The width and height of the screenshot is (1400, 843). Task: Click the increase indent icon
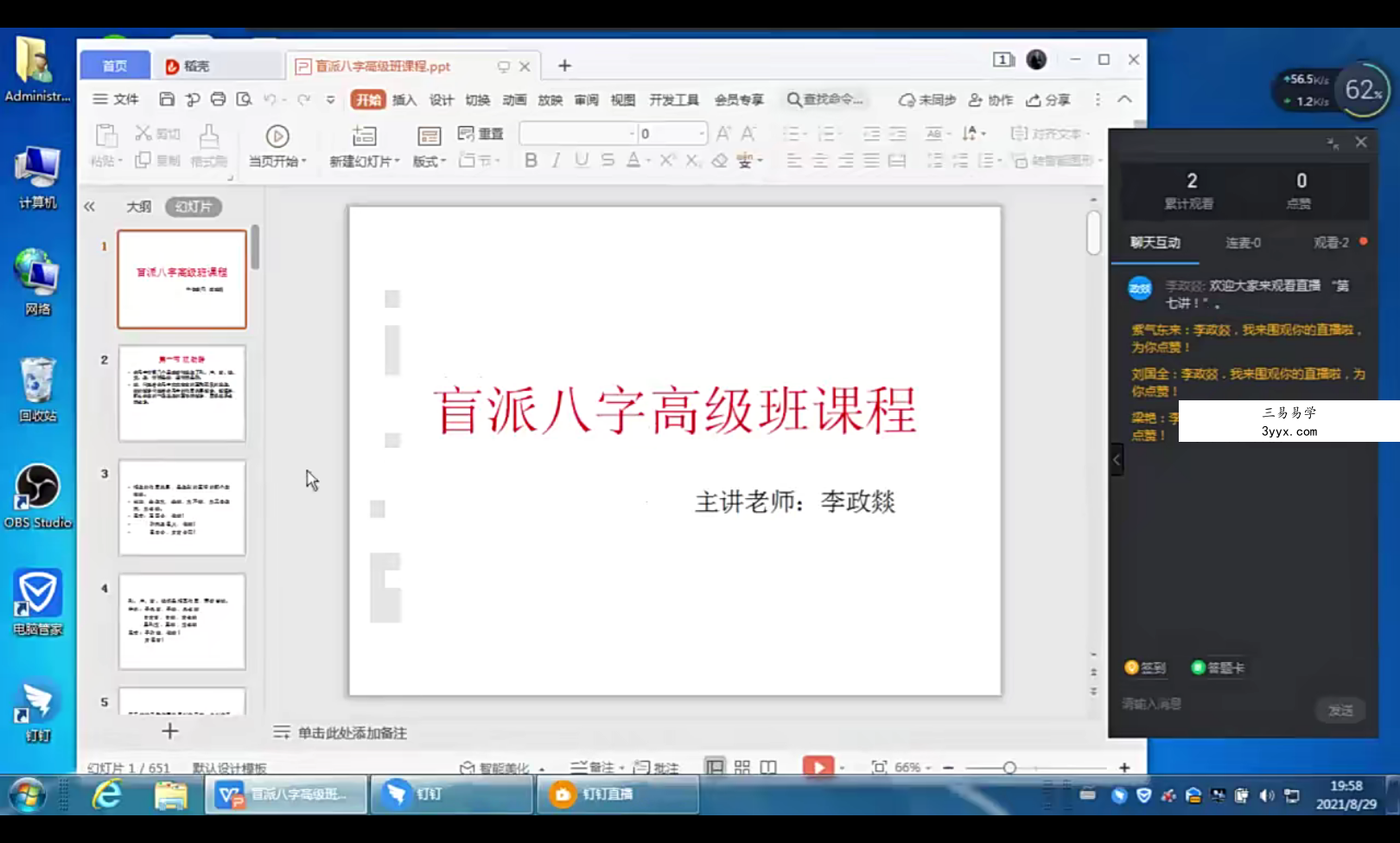tap(898, 133)
